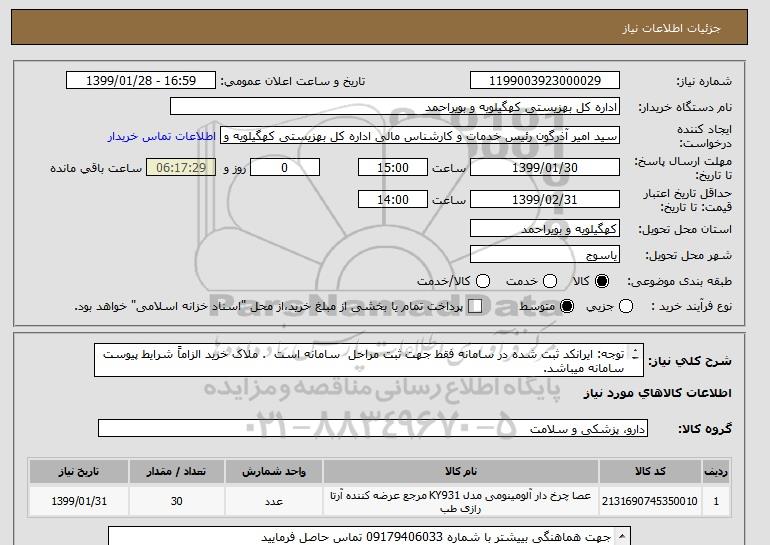770x545 pixels.
Task: Click the نام کالا column header
Action: point(461,471)
